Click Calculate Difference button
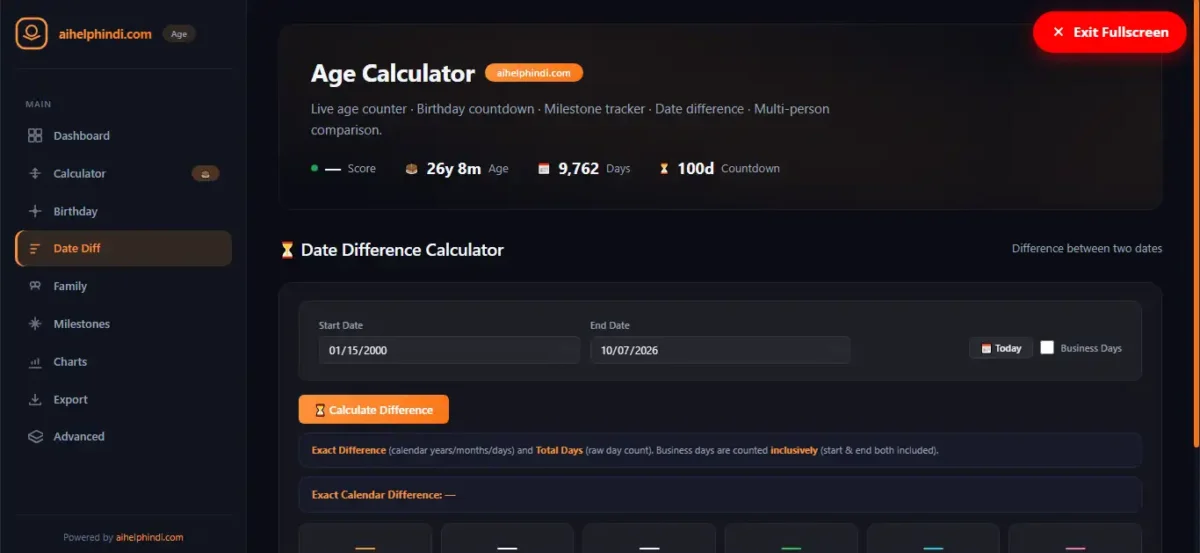This screenshot has width=1200, height=553. [373, 410]
